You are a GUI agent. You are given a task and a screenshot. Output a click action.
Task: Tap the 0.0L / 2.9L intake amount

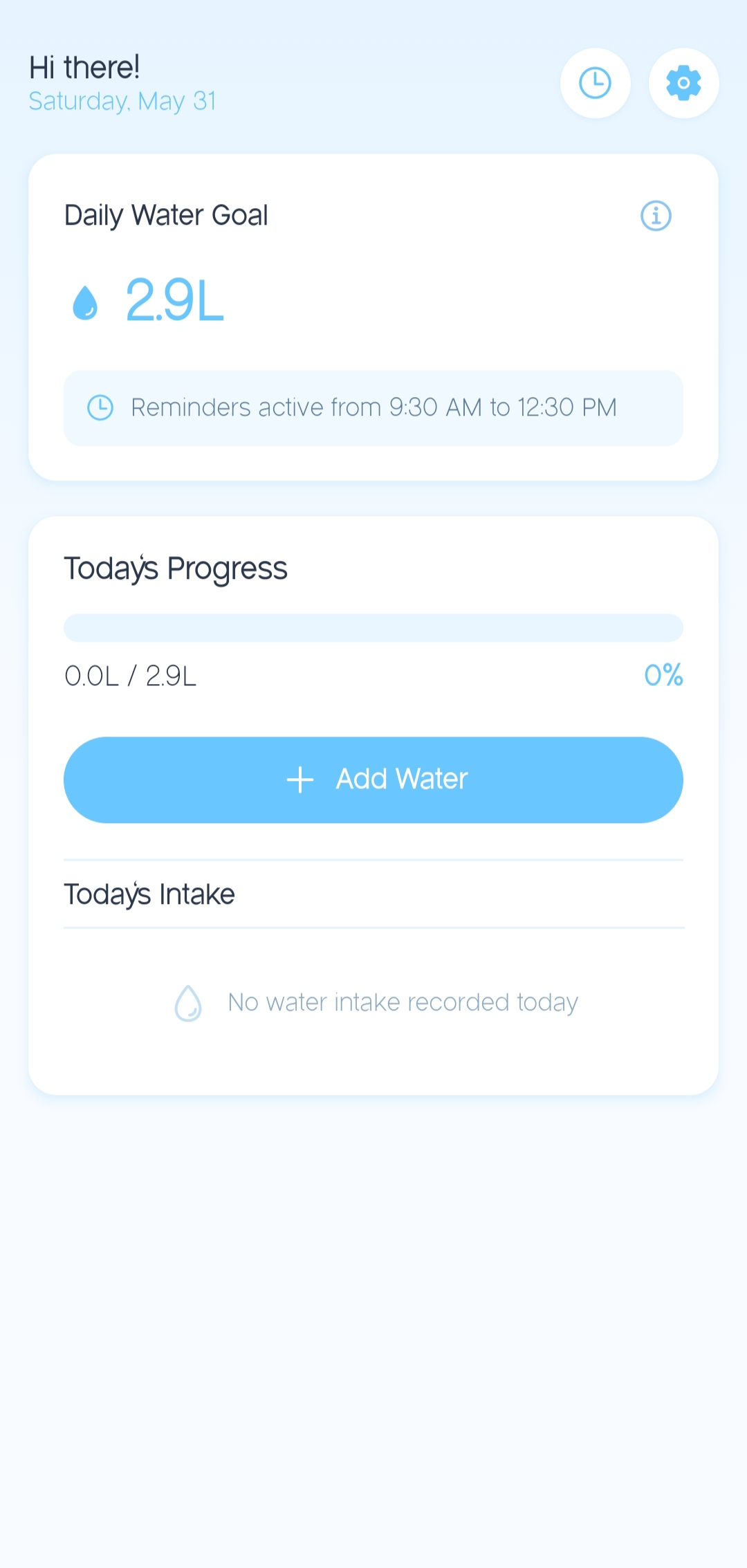pyautogui.click(x=131, y=676)
